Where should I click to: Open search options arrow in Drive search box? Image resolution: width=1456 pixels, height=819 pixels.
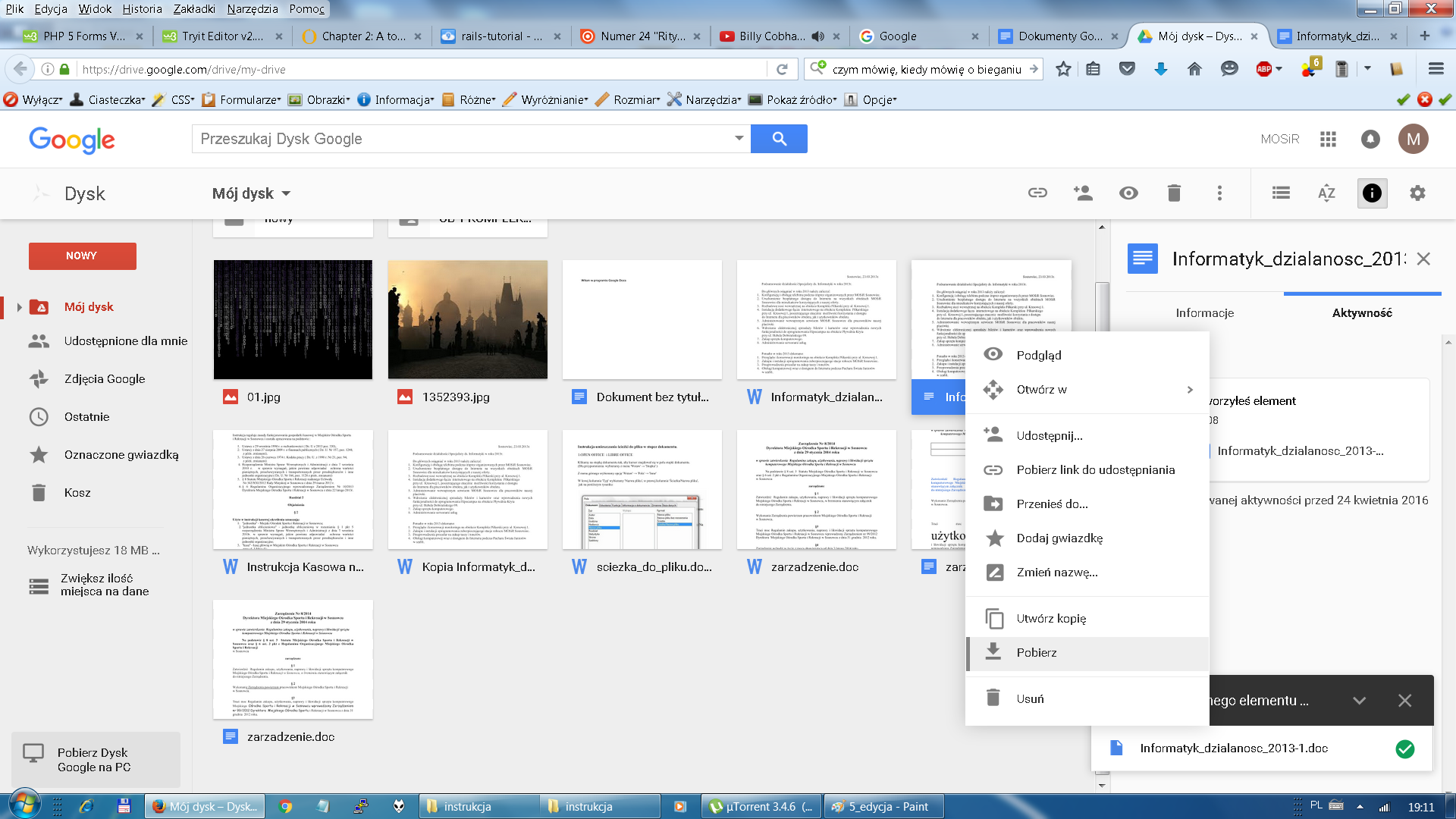[739, 138]
